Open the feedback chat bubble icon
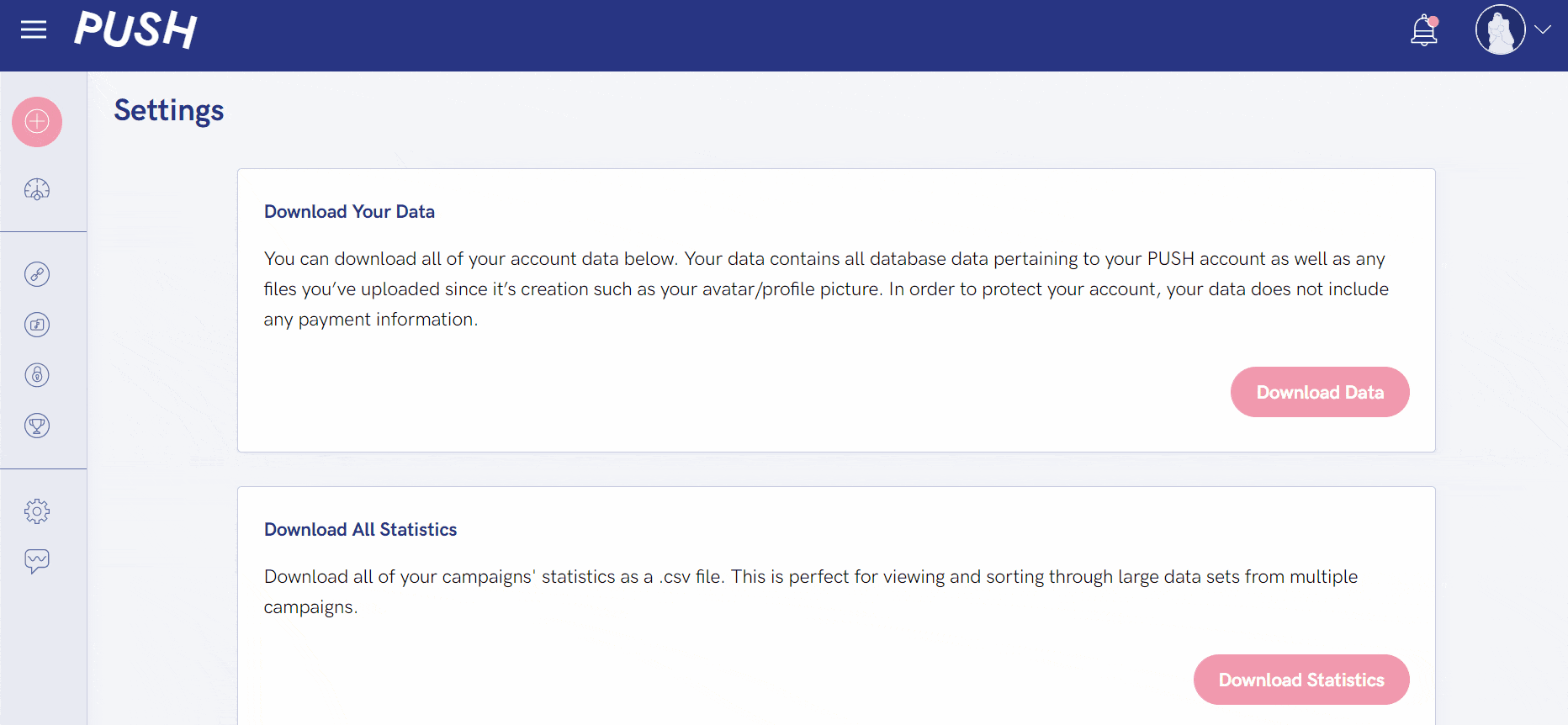Screen dimensions: 1568x725 pos(37,561)
